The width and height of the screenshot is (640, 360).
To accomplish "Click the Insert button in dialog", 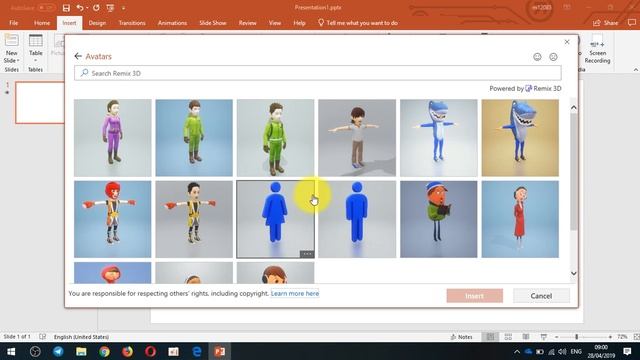I will click(475, 296).
